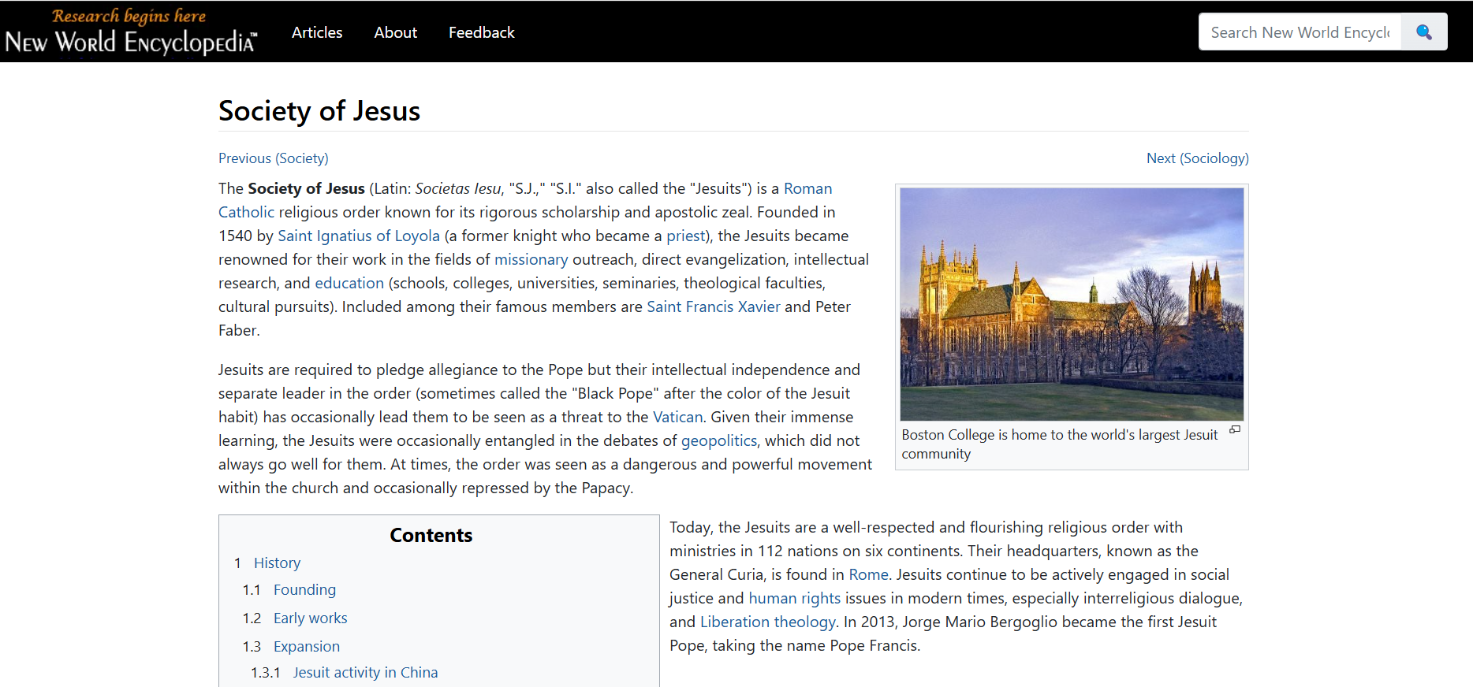Open the Feedback menu item
This screenshot has height=687, width=1473.
[481, 32]
